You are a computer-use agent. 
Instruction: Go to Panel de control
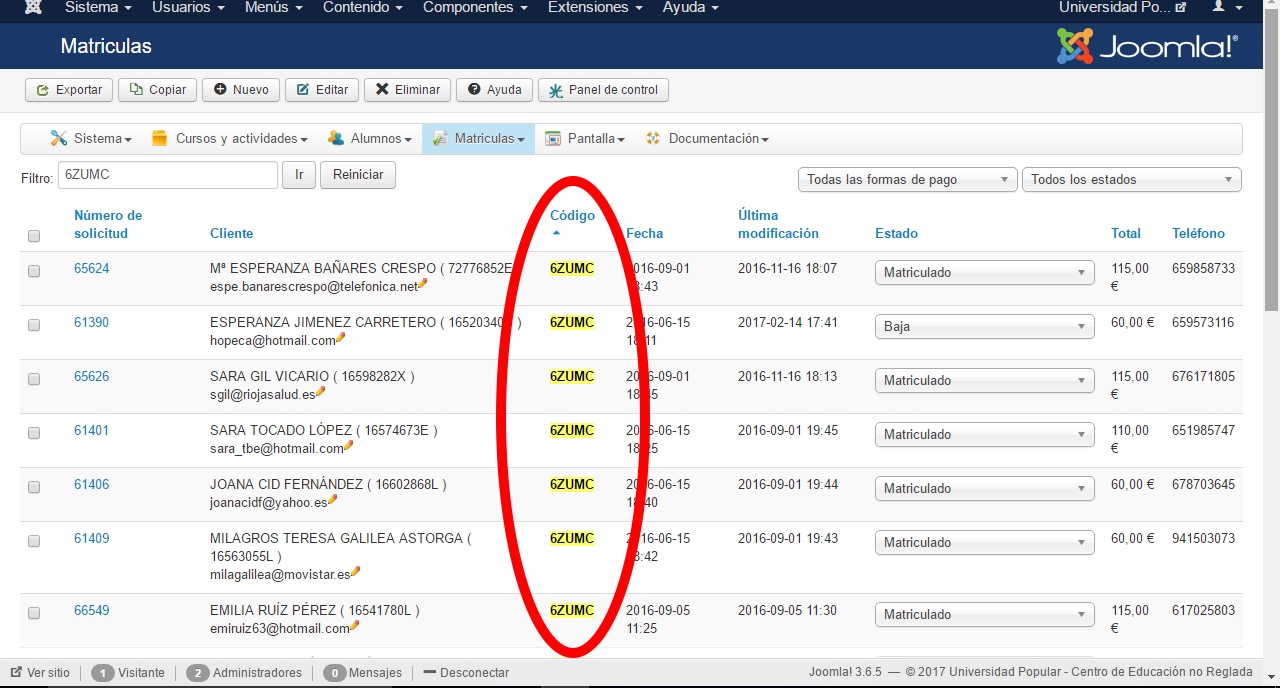[x=603, y=90]
